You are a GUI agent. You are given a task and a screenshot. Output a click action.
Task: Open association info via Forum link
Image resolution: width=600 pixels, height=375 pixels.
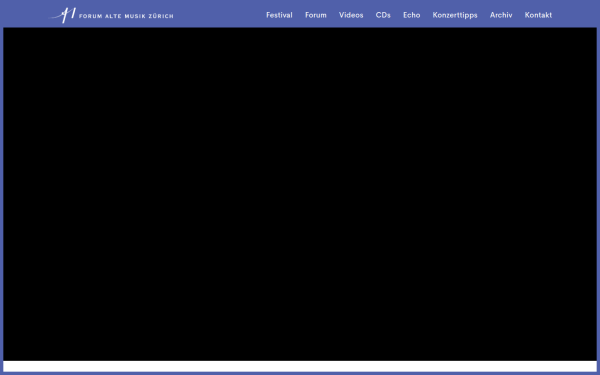point(316,15)
